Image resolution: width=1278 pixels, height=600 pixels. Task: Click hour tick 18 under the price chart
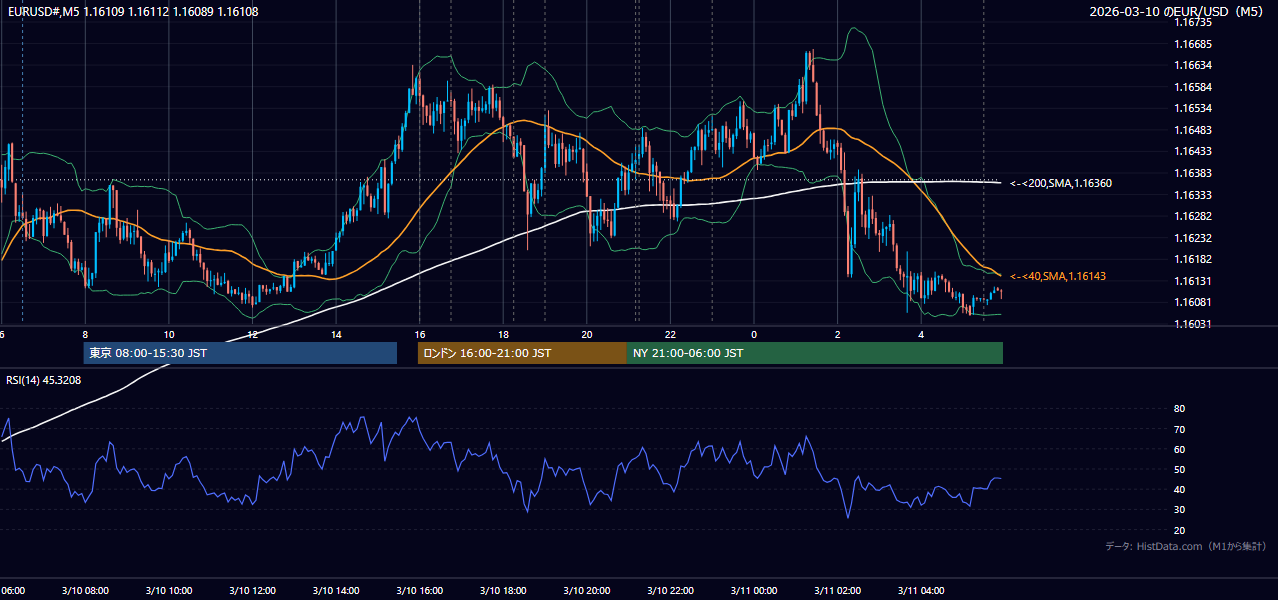(503, 335)
